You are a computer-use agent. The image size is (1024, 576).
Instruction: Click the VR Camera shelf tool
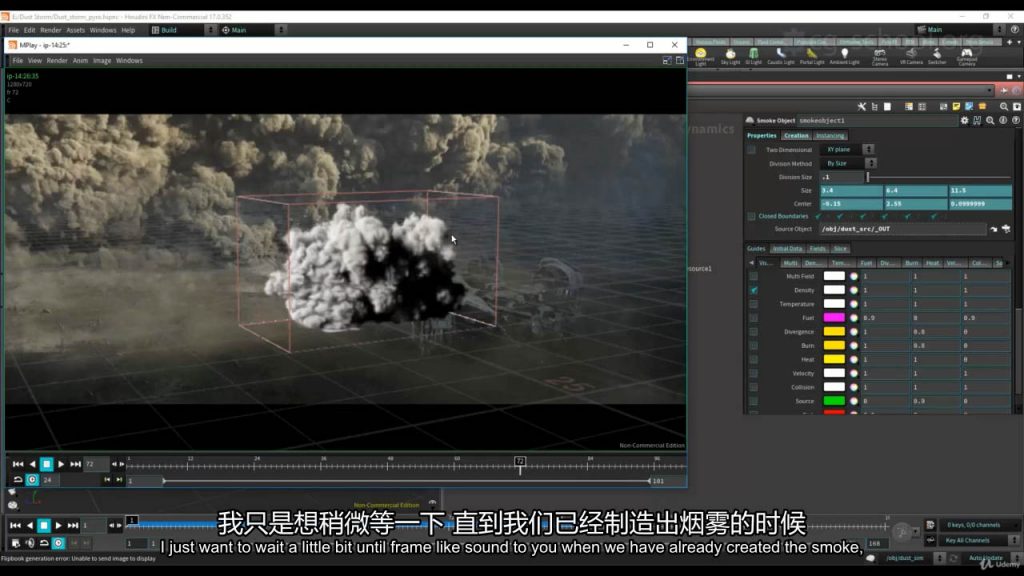911,56
